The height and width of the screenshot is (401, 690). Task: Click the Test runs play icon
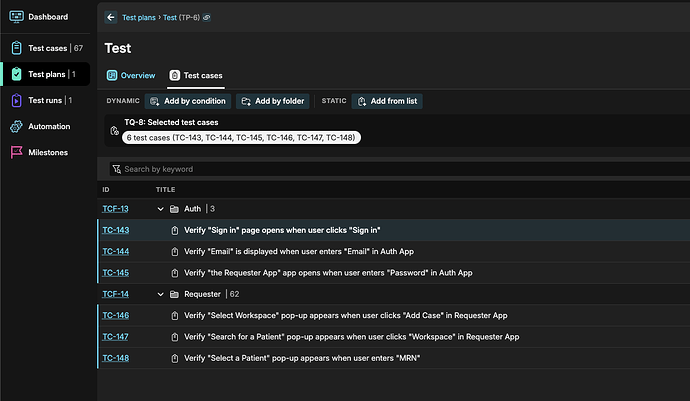click(17, 100)
